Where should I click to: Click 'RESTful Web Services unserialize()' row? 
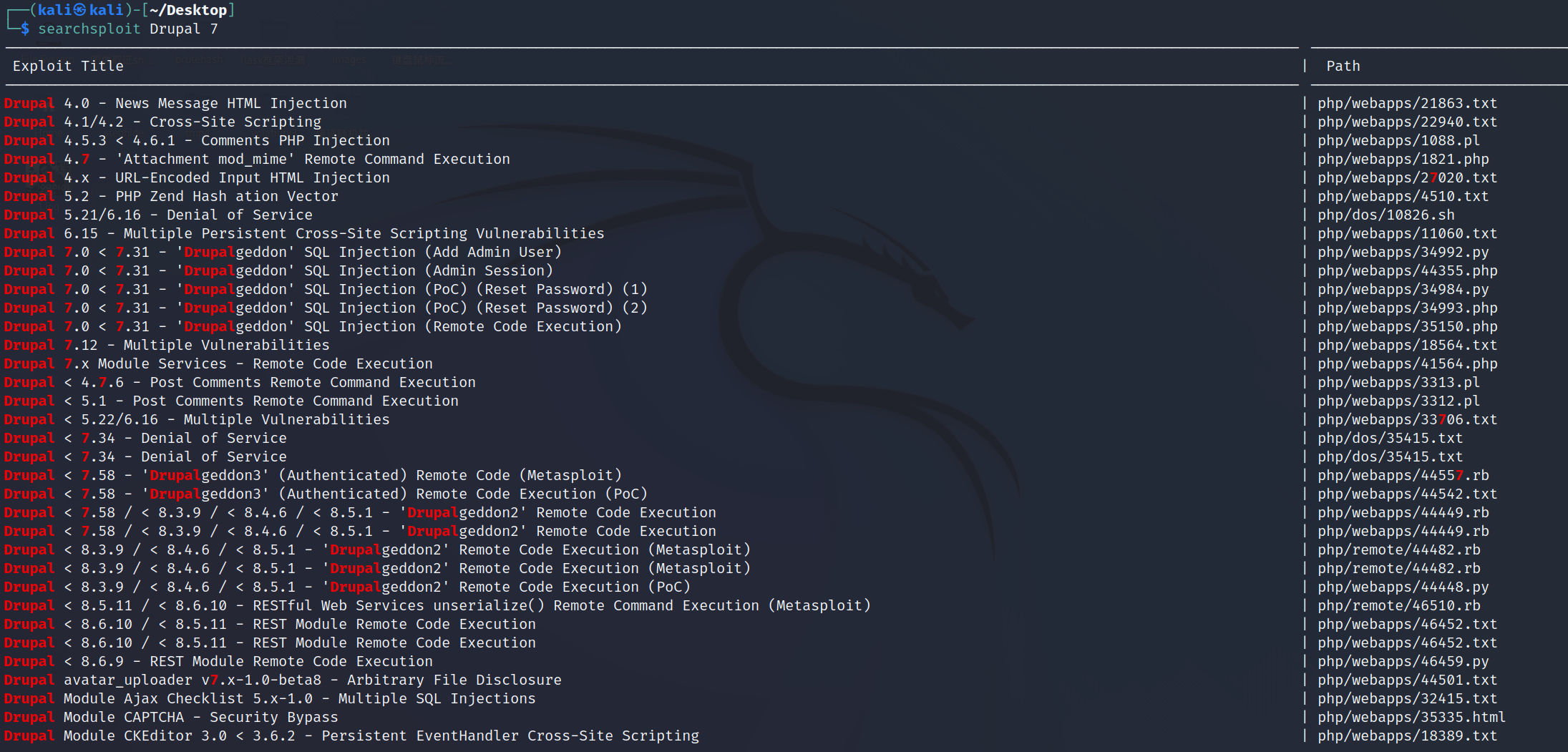pos(437,605)
